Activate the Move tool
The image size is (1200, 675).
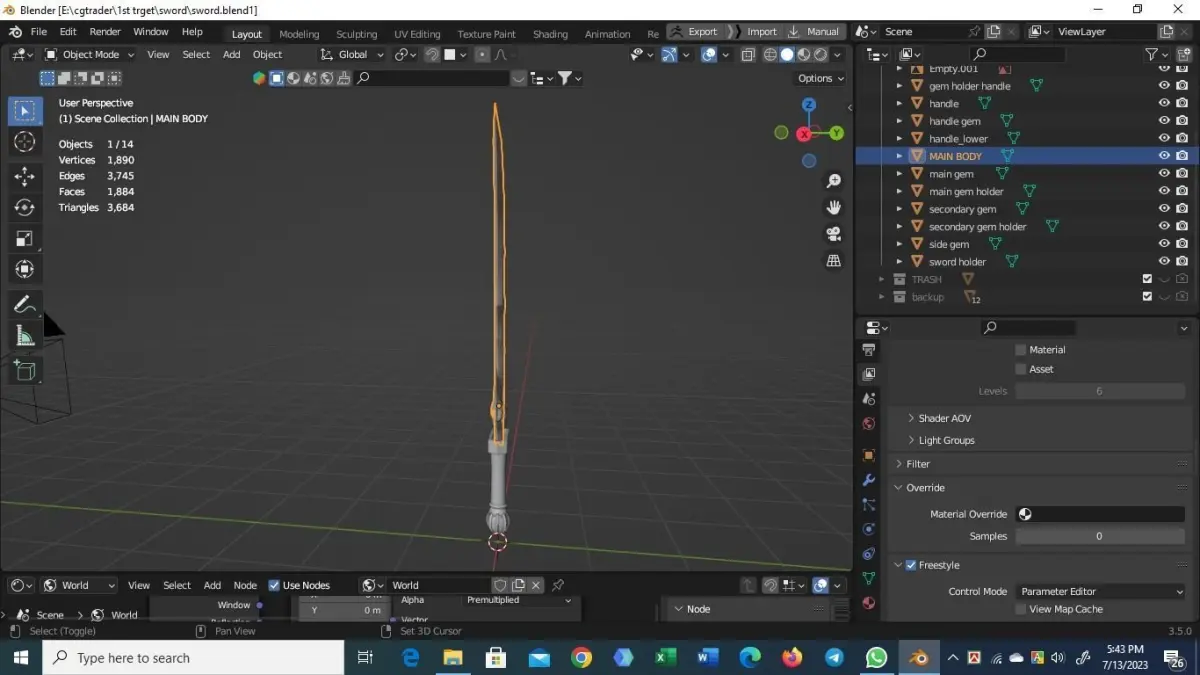(x=25, y=177)
